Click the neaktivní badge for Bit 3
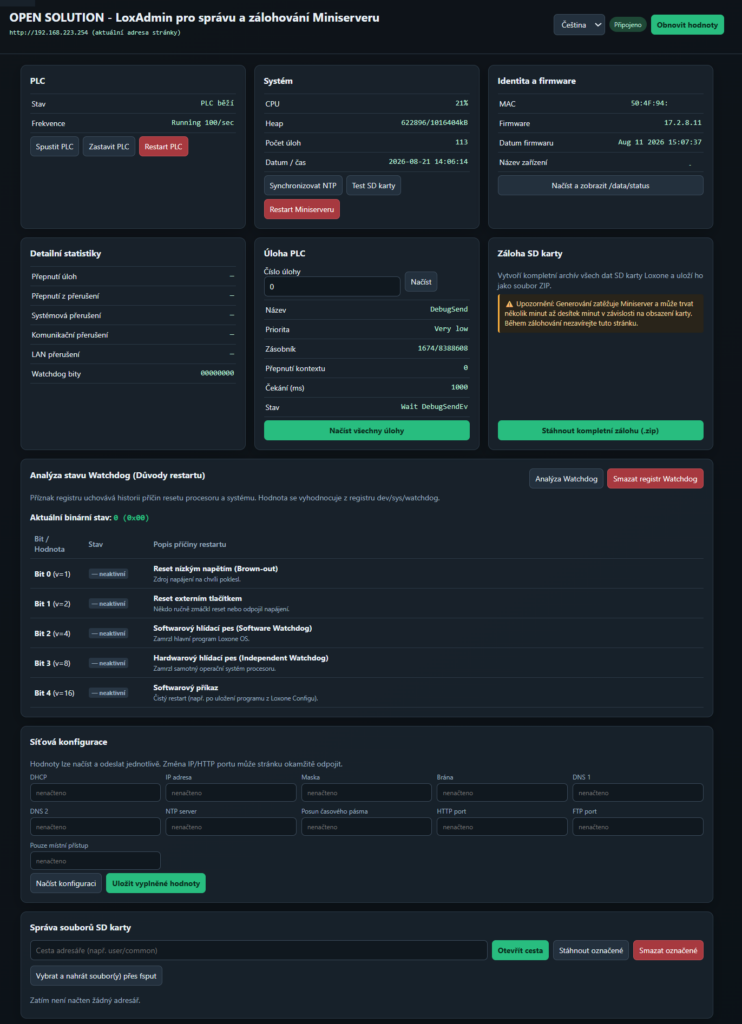This screenshot has width=742, height=1024. point(108,663)
